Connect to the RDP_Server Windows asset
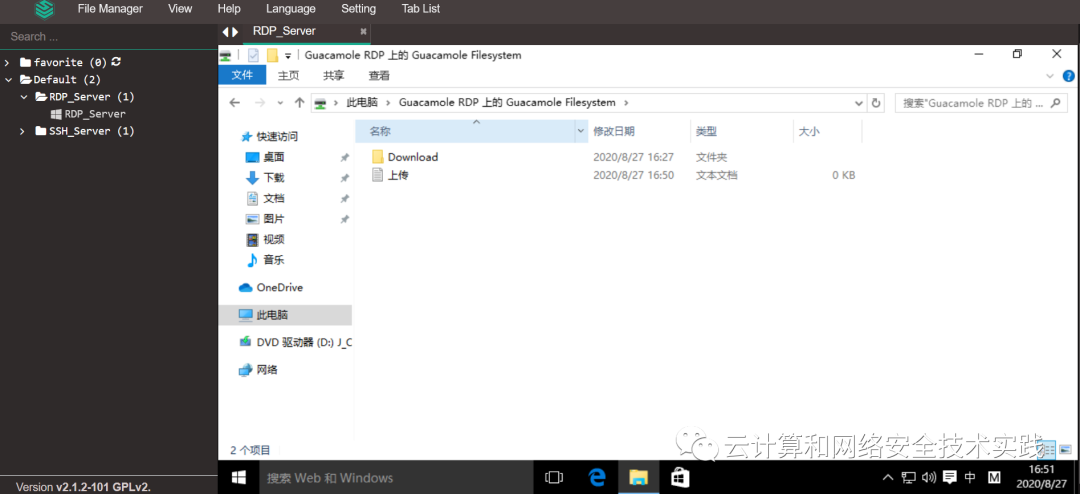 click(88, 114)
